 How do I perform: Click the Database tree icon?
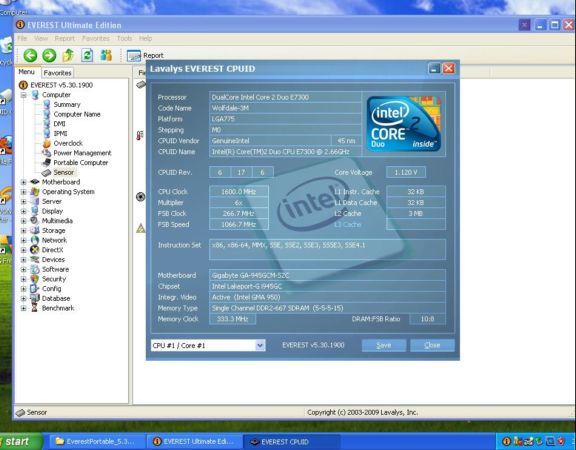click(x=35, y=298)
